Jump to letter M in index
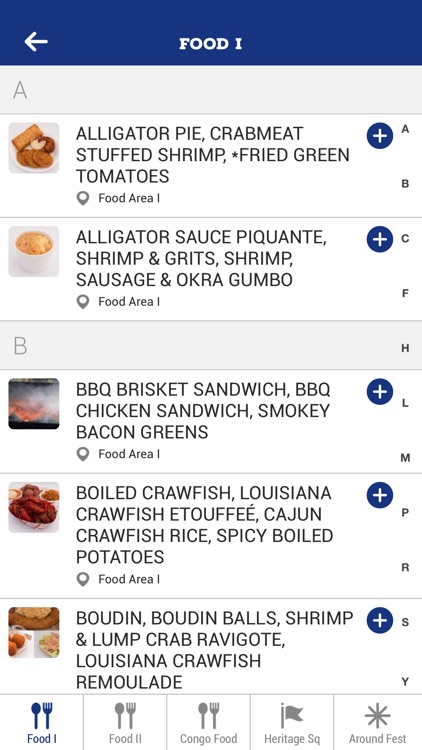 [405, 458]
